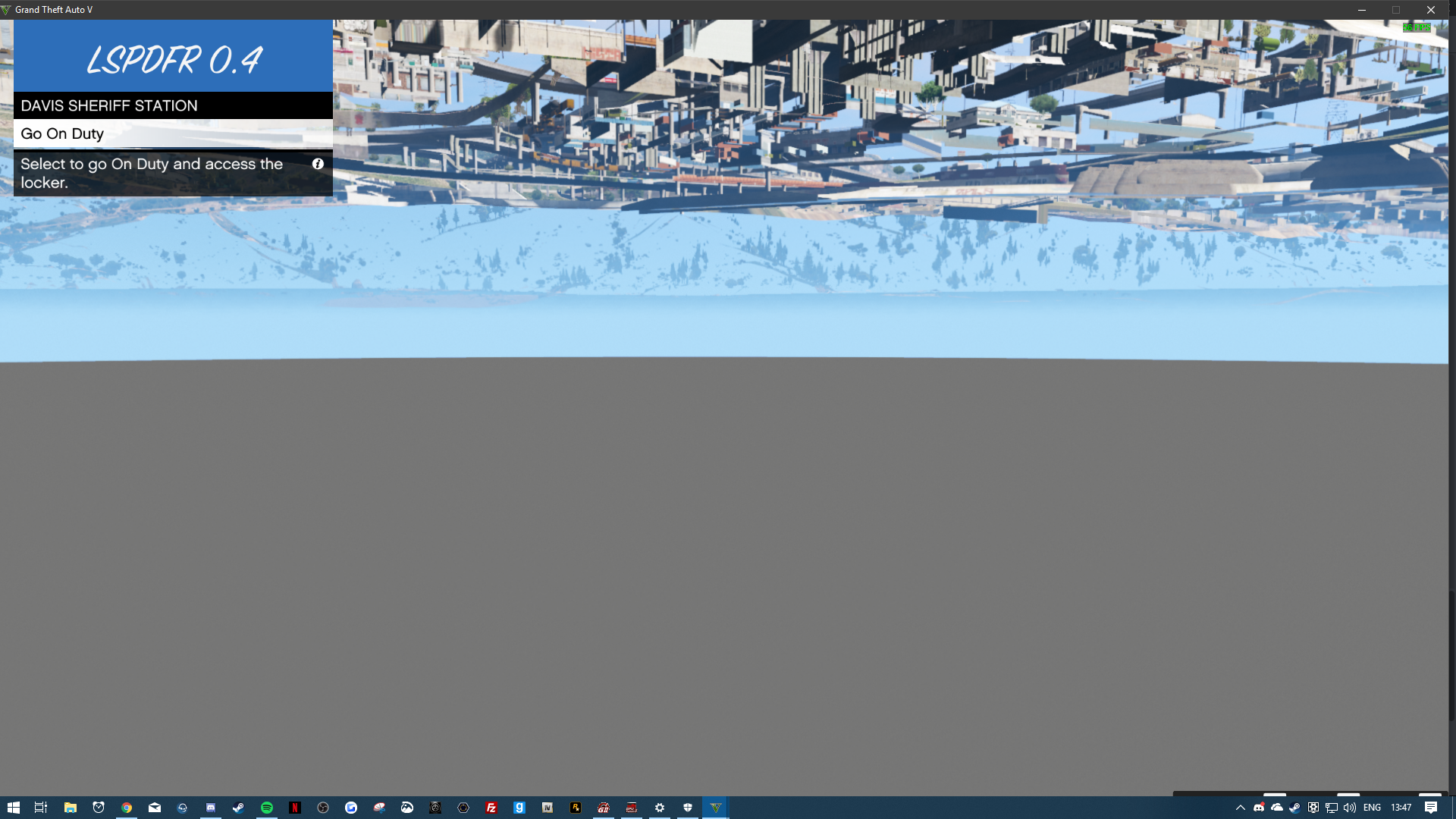
Task: Open Task View on the taskbar
Action: [41, 808]
